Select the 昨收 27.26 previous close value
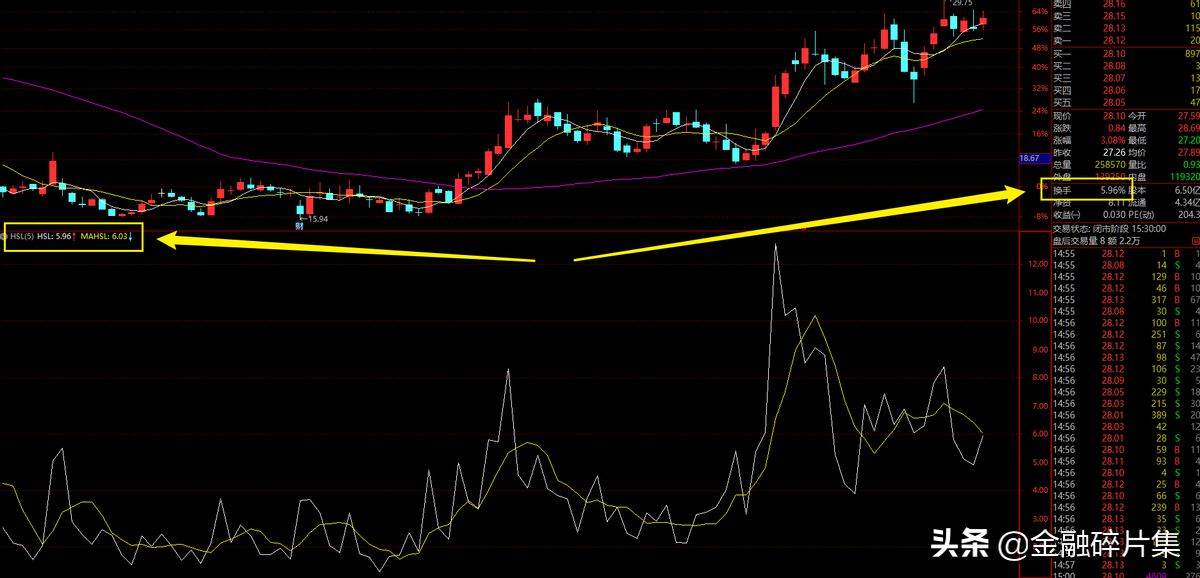The height and width of the screenshot is (578, 1200). click(x=1090, y=152)
